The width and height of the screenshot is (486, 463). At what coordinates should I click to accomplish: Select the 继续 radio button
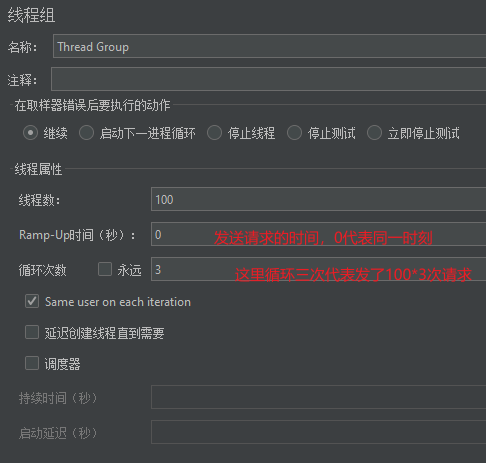(x=30, y=133)
